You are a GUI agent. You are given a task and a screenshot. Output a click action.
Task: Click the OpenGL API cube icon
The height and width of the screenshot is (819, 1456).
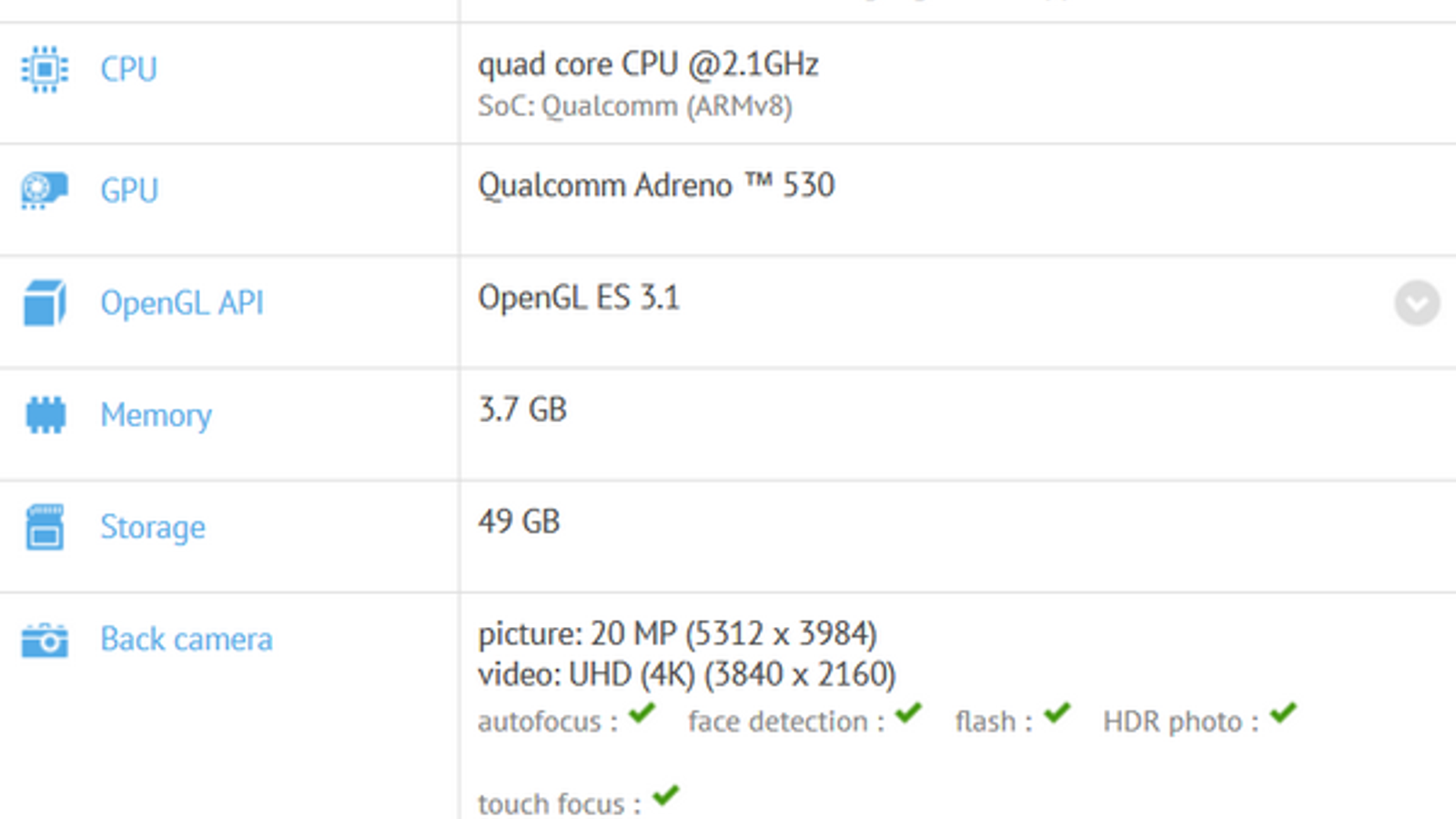[x=45, y=303]
